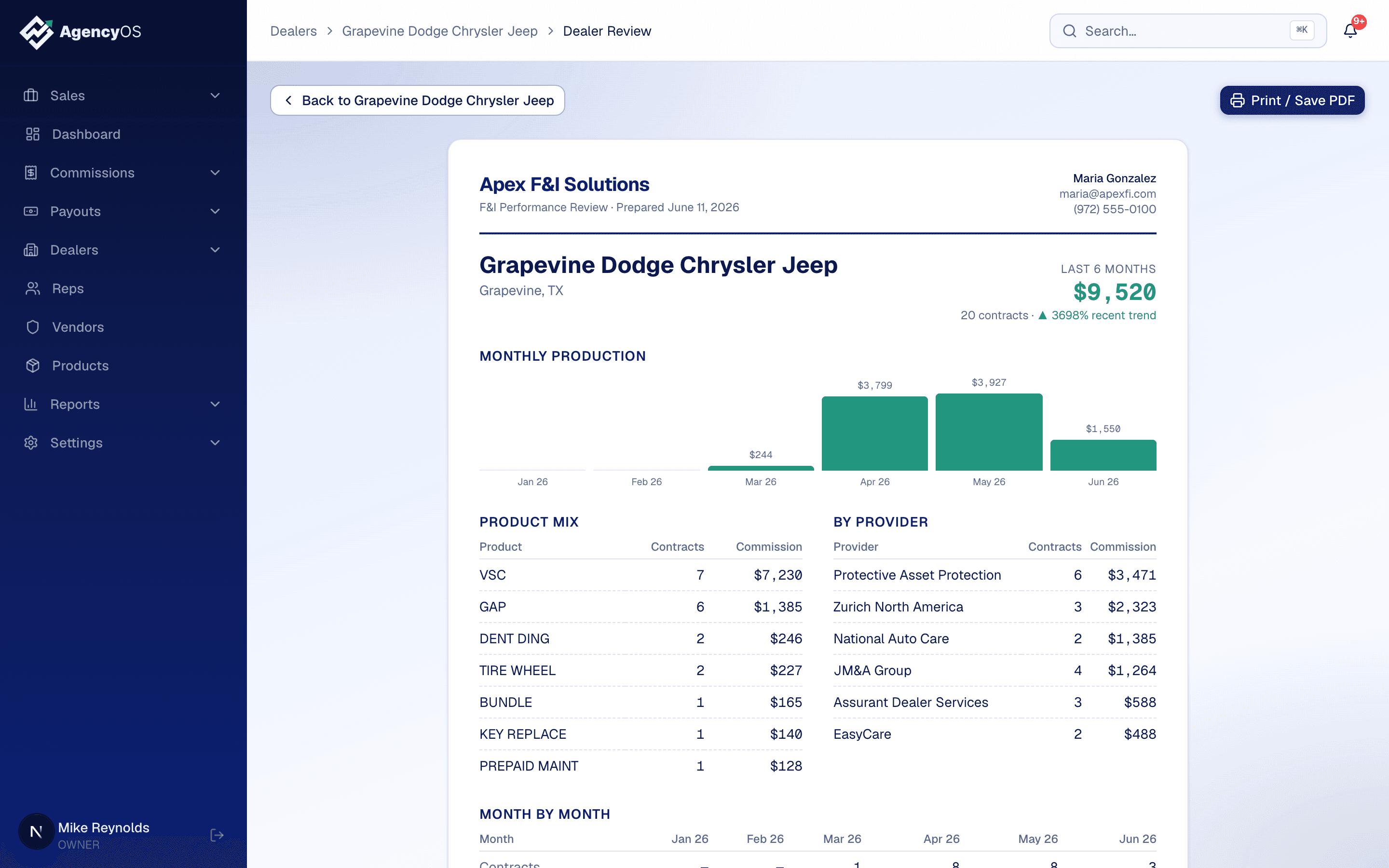Click EasyCare provider row

coord(994,734)
